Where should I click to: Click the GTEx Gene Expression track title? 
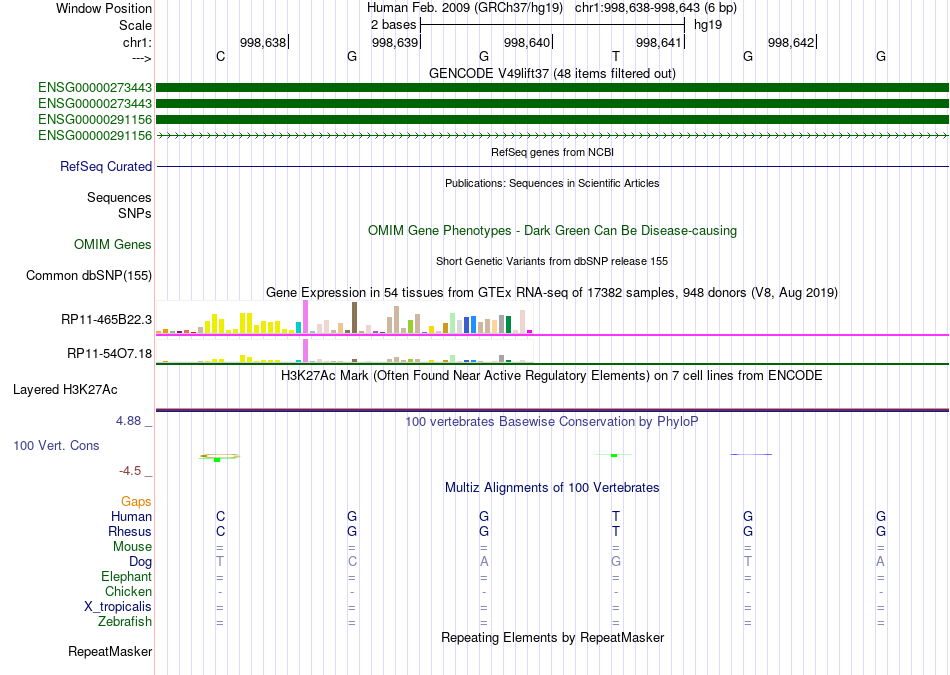552,293
